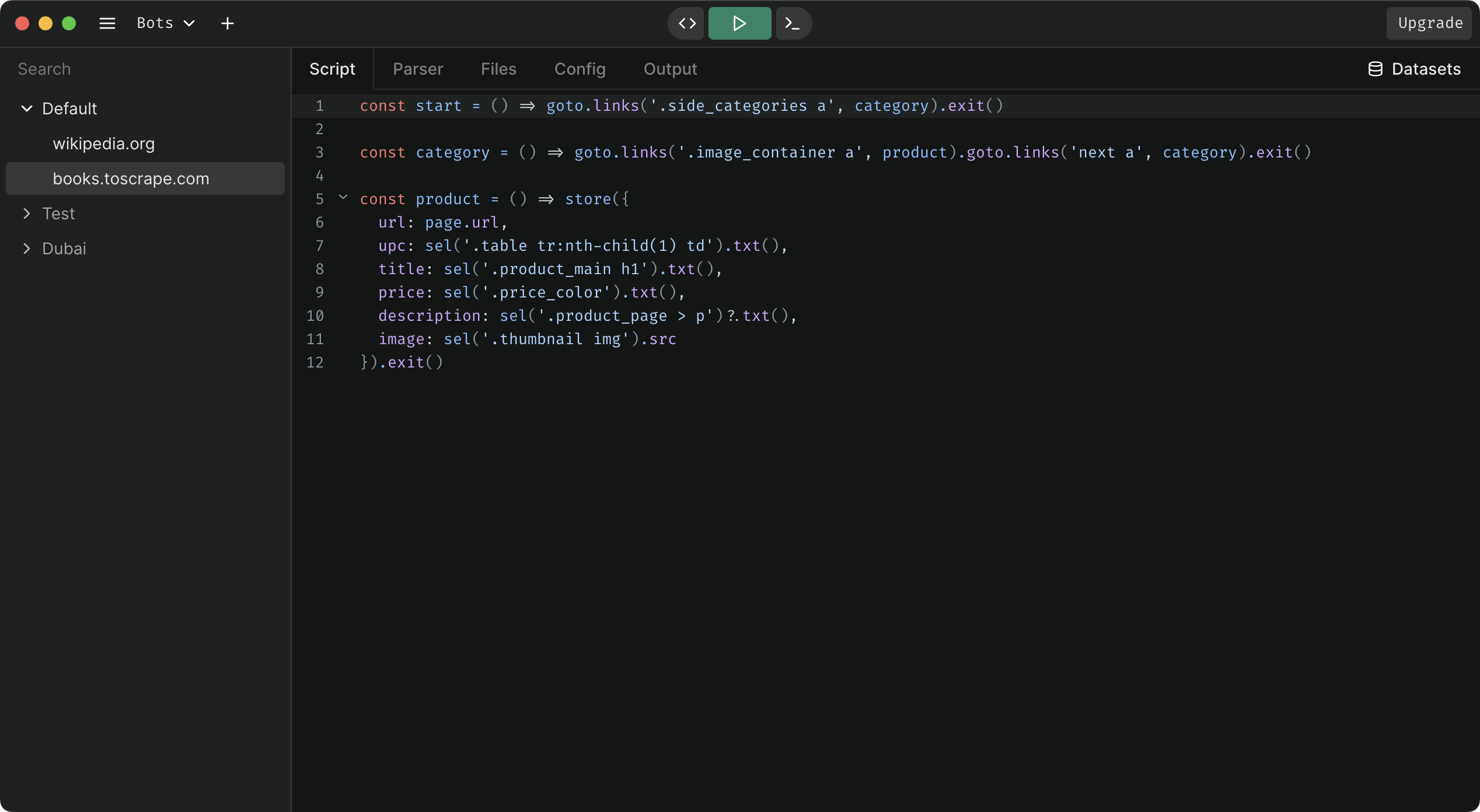
Task: Show the Output tab
Action: (670, 69)
